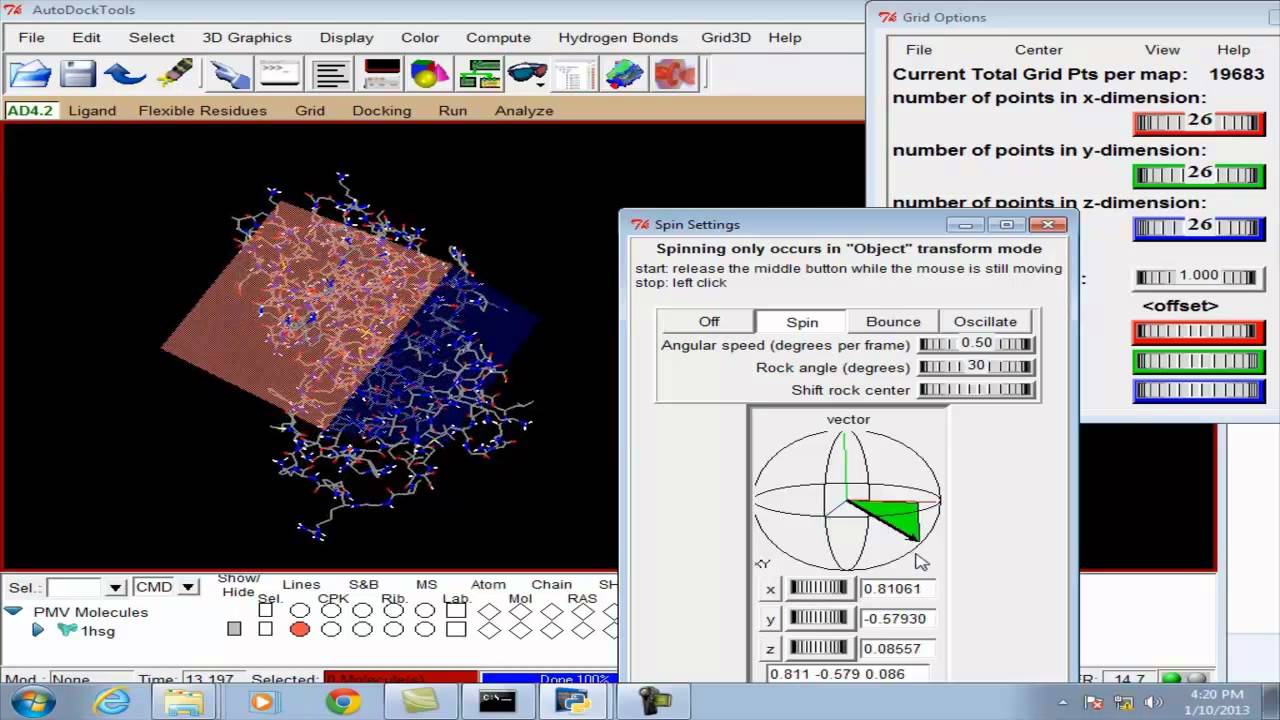Enable CPK display for 1hsg

(331, 629)
